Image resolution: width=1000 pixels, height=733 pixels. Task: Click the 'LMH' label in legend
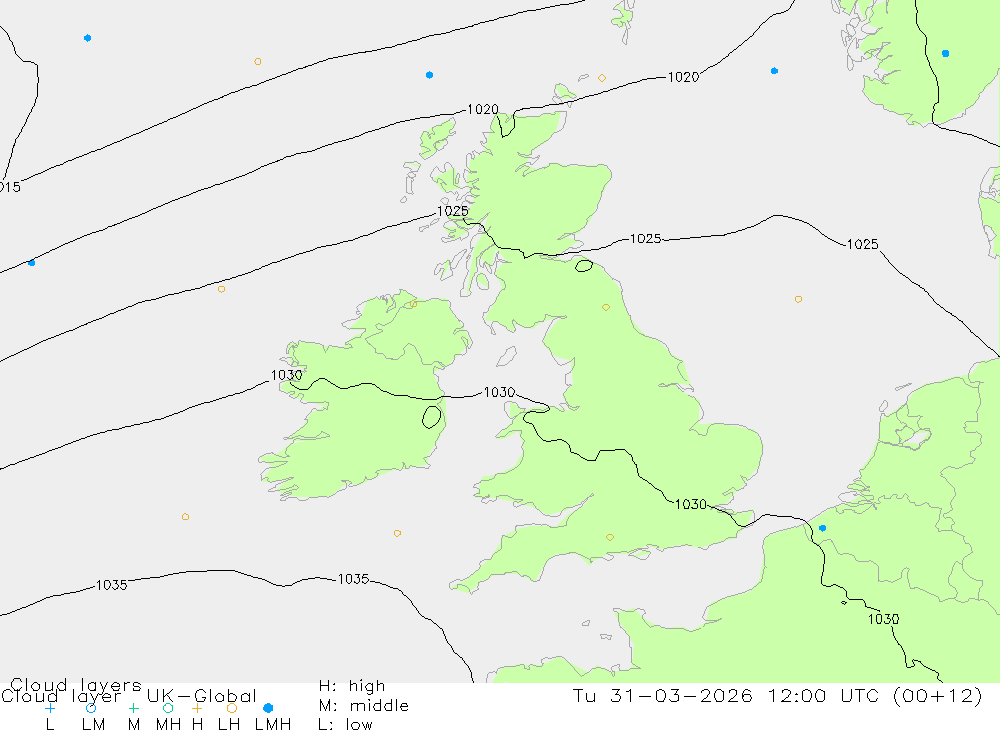point(273,725)
